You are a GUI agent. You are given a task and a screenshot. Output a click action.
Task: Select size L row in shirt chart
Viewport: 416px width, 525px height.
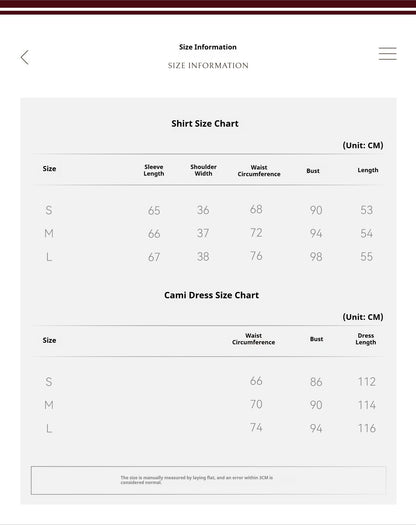point(208,256)
